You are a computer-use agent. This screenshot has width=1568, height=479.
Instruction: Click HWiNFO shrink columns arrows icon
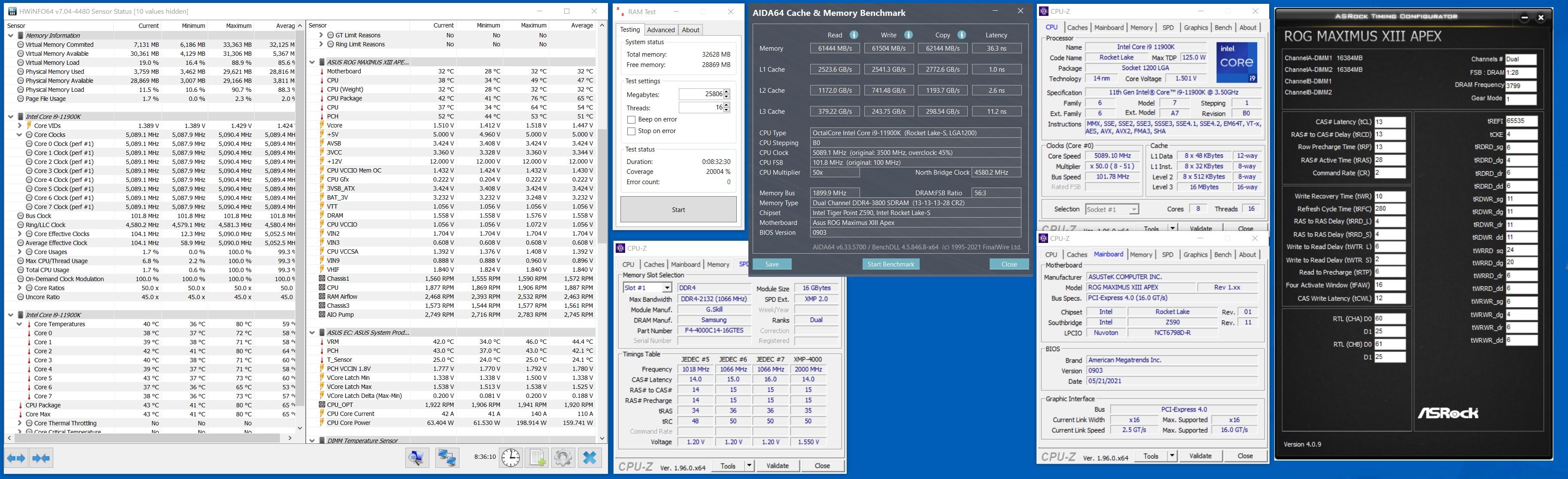(41, 458)
